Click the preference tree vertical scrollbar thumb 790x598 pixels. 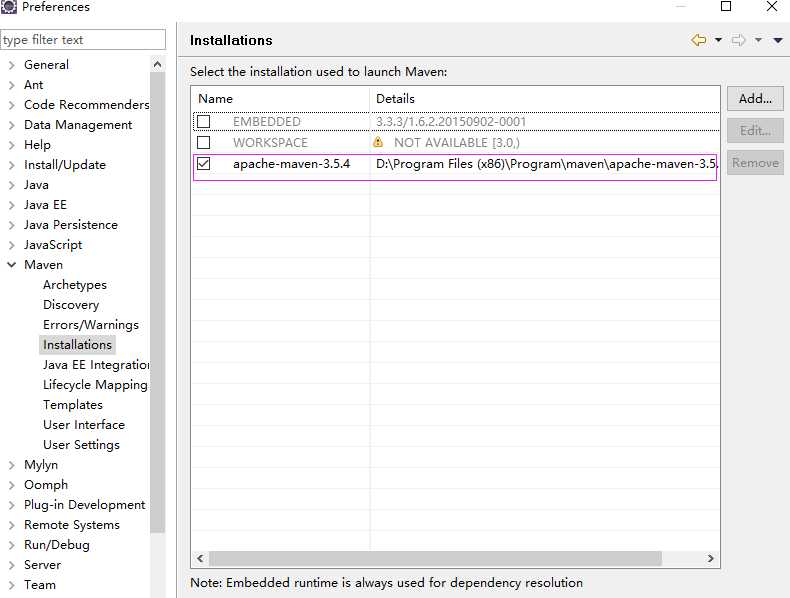(157, 302)
